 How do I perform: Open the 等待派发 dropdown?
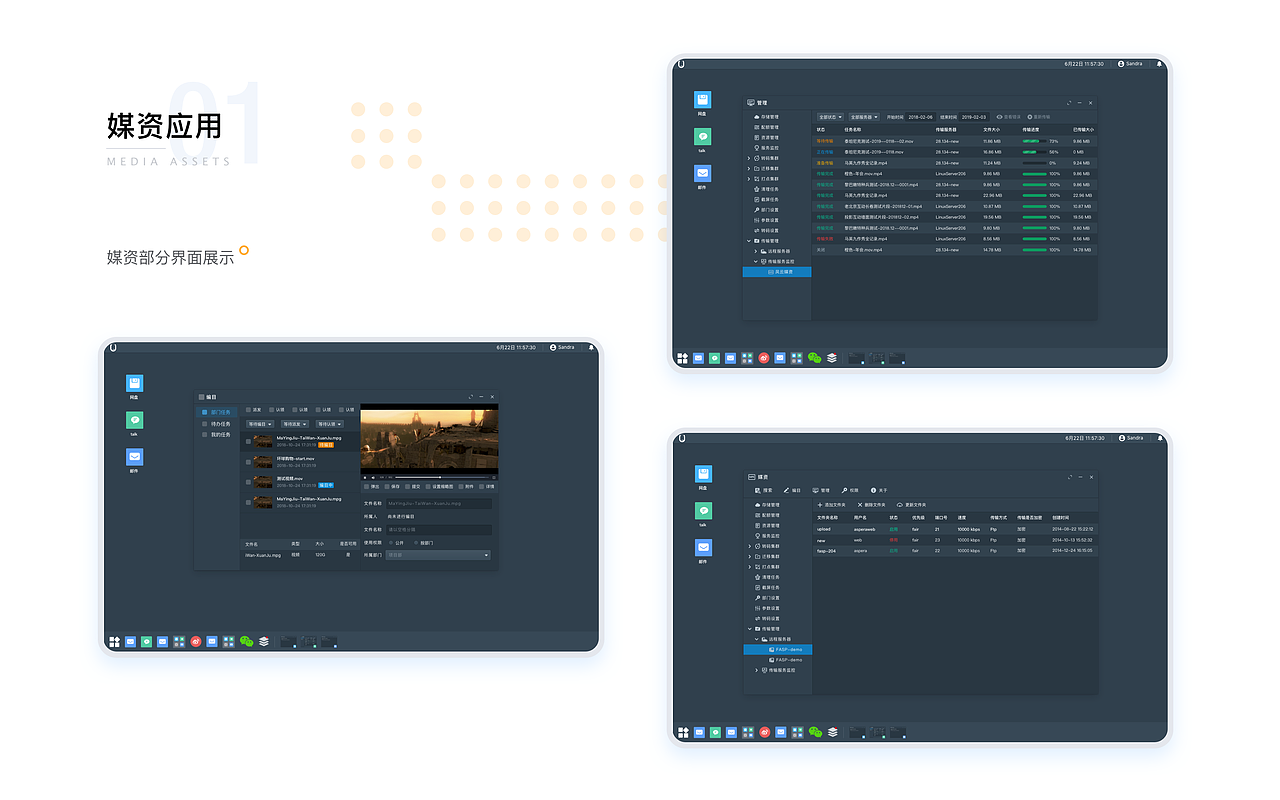pyautogui.click(x=295, y=424)
